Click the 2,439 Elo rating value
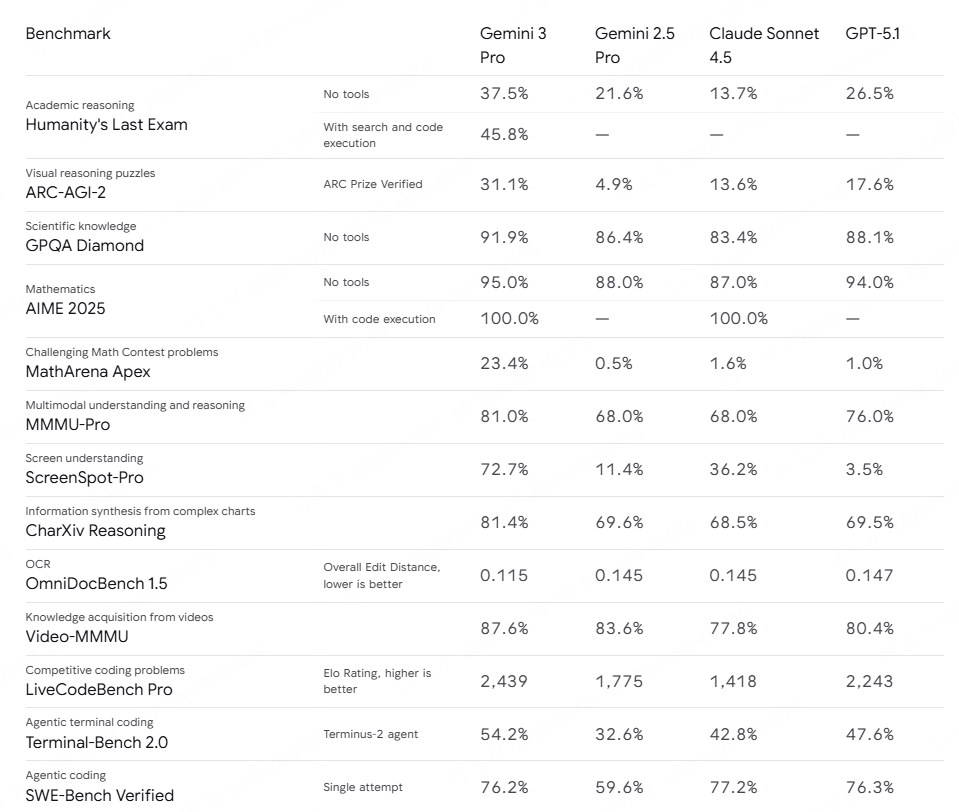Screen dimensions: 959x812 coord(503,681)
